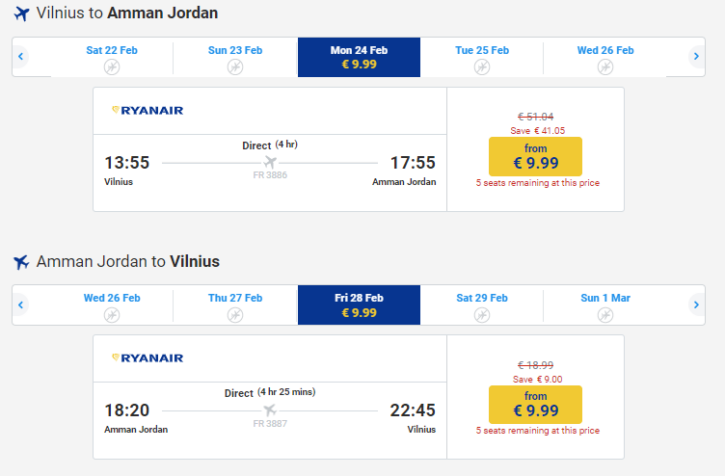Select Fri 28 Feb return tab

coord(359,305)
